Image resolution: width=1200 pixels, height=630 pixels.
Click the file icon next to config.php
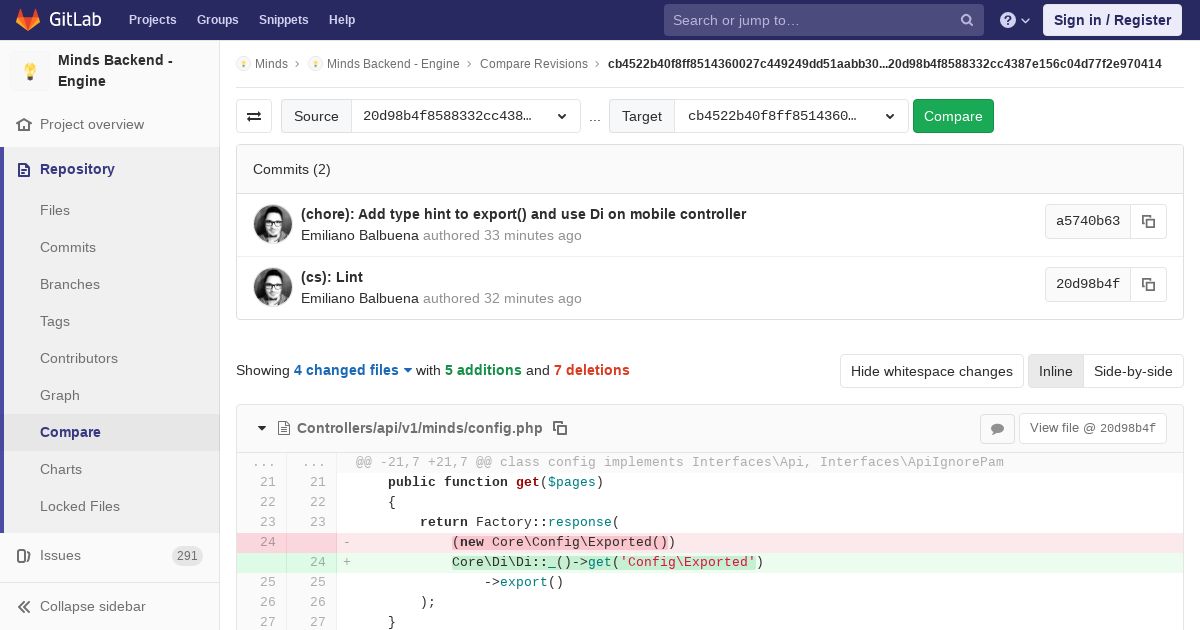[284, 428]
